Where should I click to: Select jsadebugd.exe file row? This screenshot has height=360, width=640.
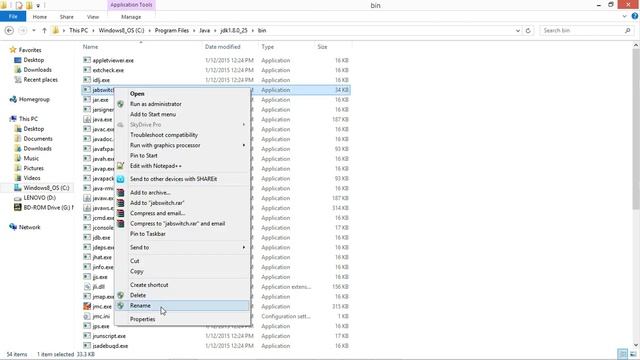coord(216,346)
